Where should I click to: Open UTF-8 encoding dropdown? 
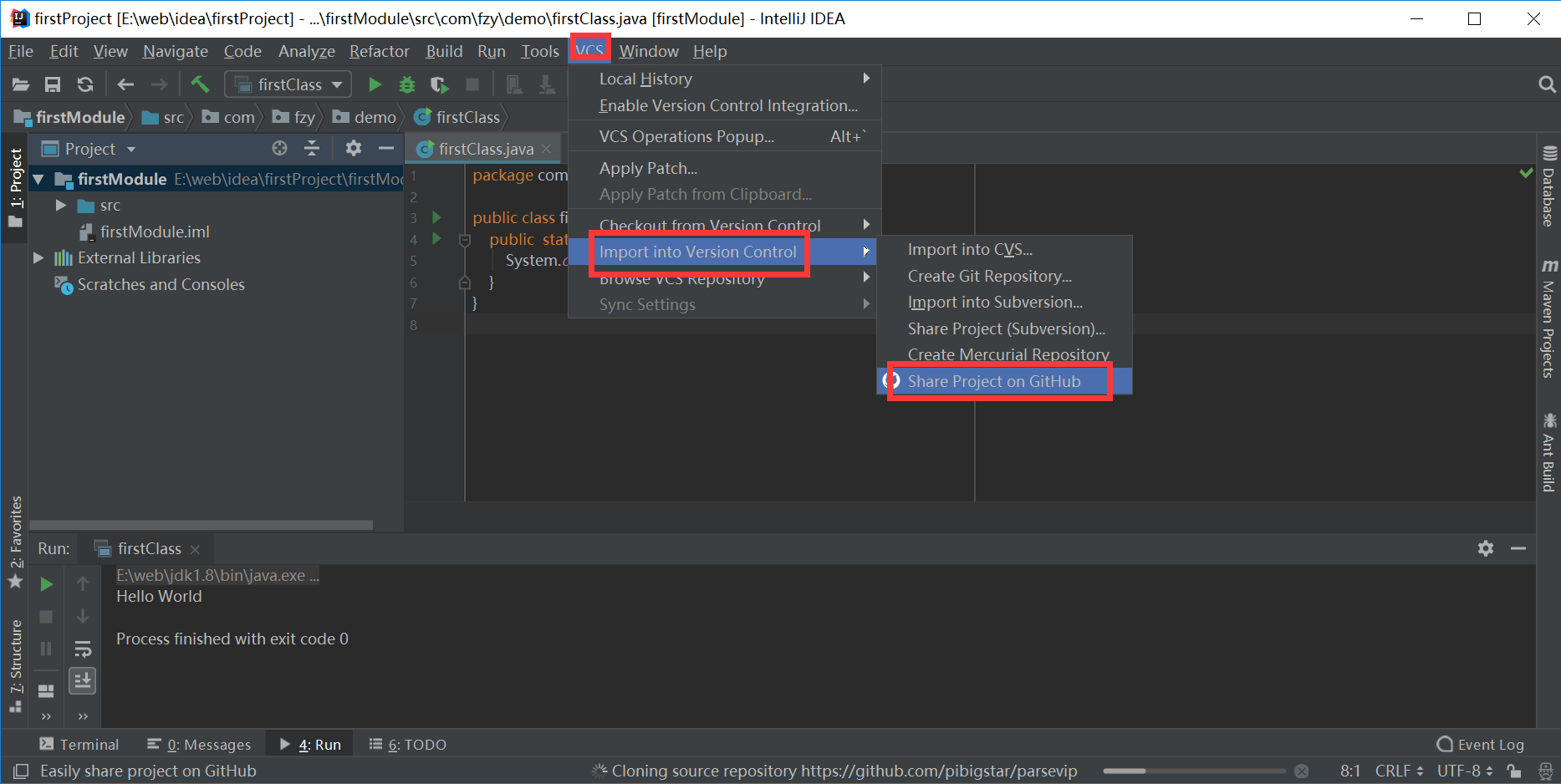click(x=1465, y=771)
